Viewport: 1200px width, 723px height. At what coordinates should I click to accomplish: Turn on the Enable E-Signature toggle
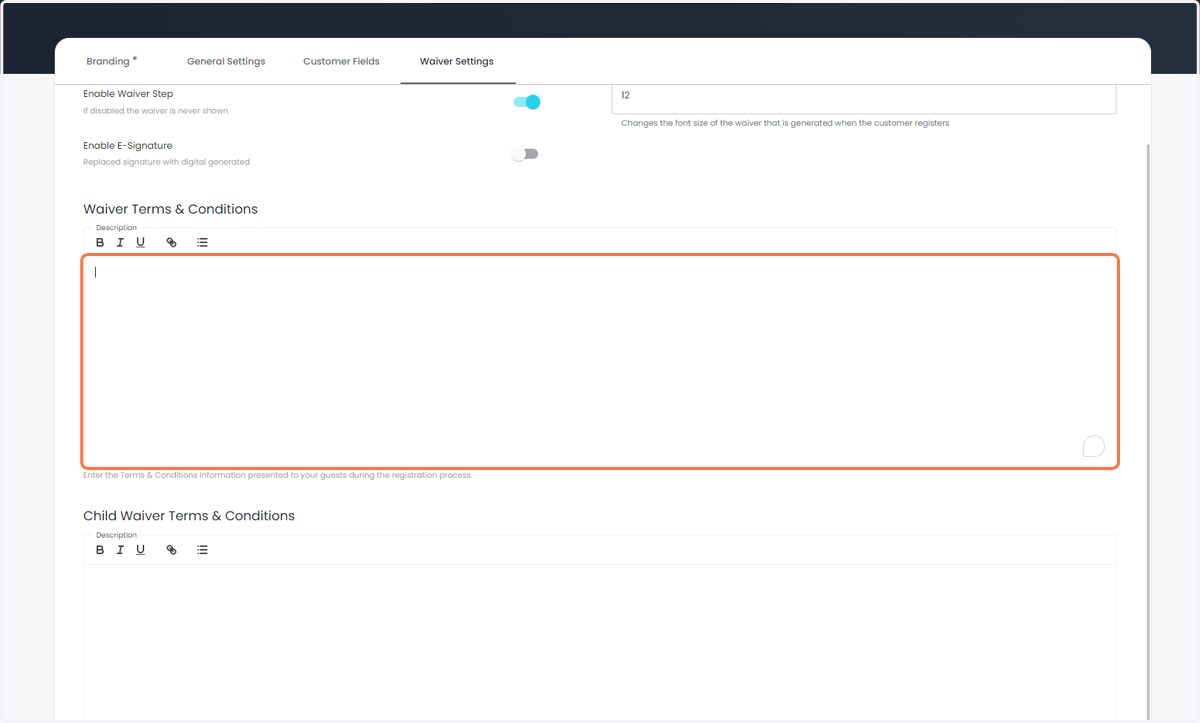click(525, 154)
